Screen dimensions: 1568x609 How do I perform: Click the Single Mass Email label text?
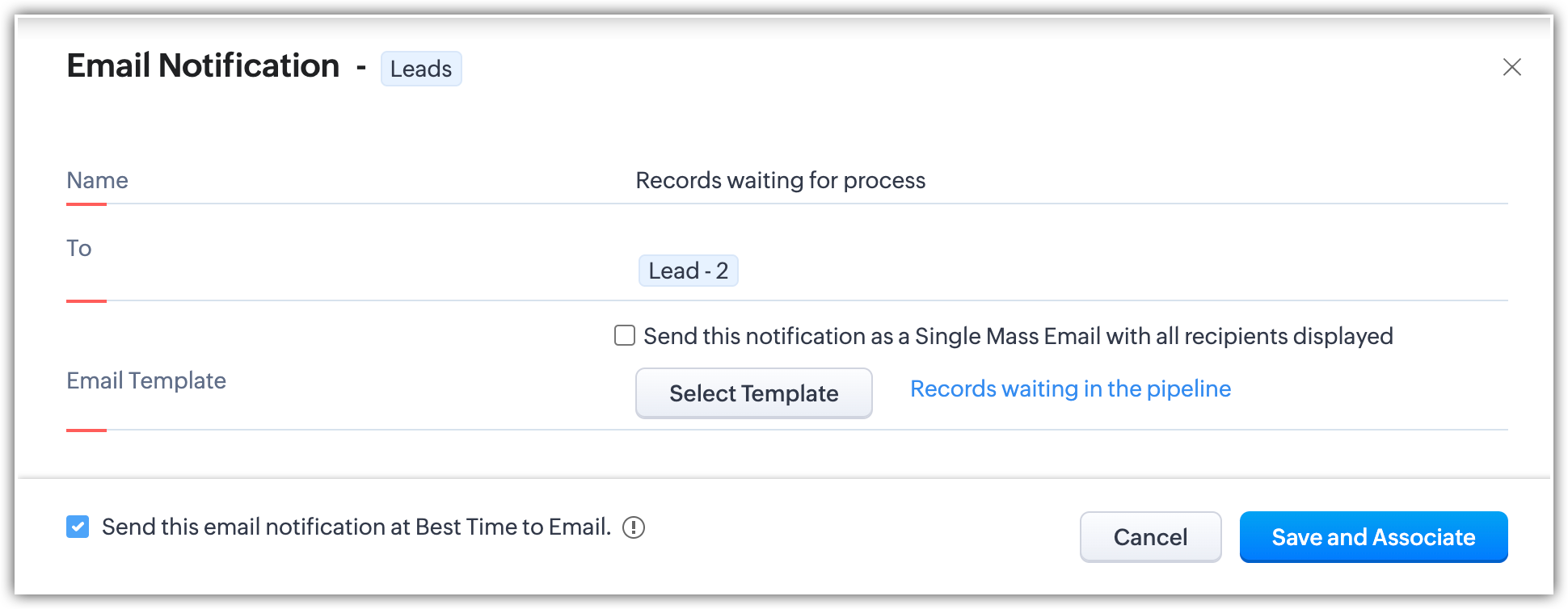(1018, 336)
